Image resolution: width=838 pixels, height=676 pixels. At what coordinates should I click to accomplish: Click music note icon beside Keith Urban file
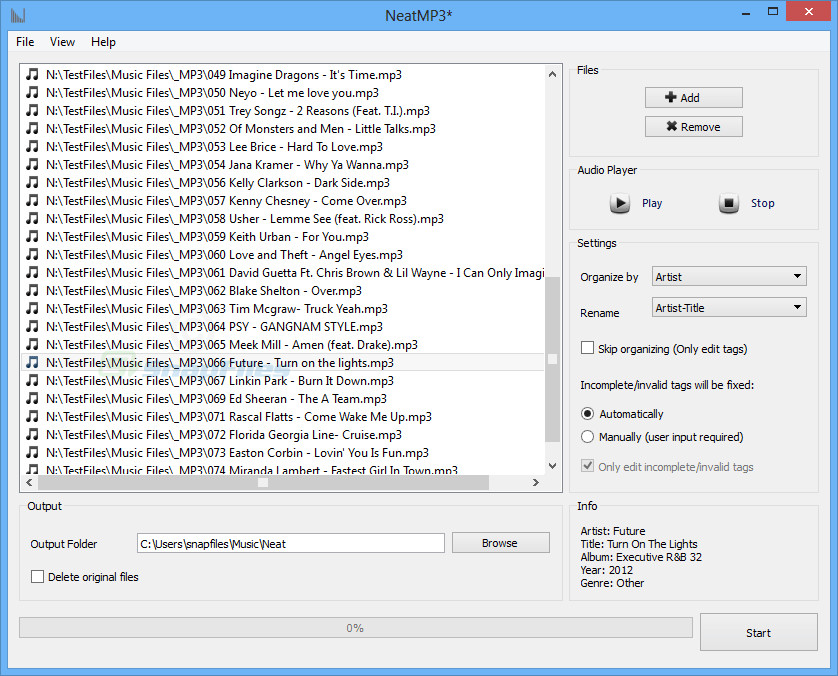pyautogui.click(x=33, y=236)
